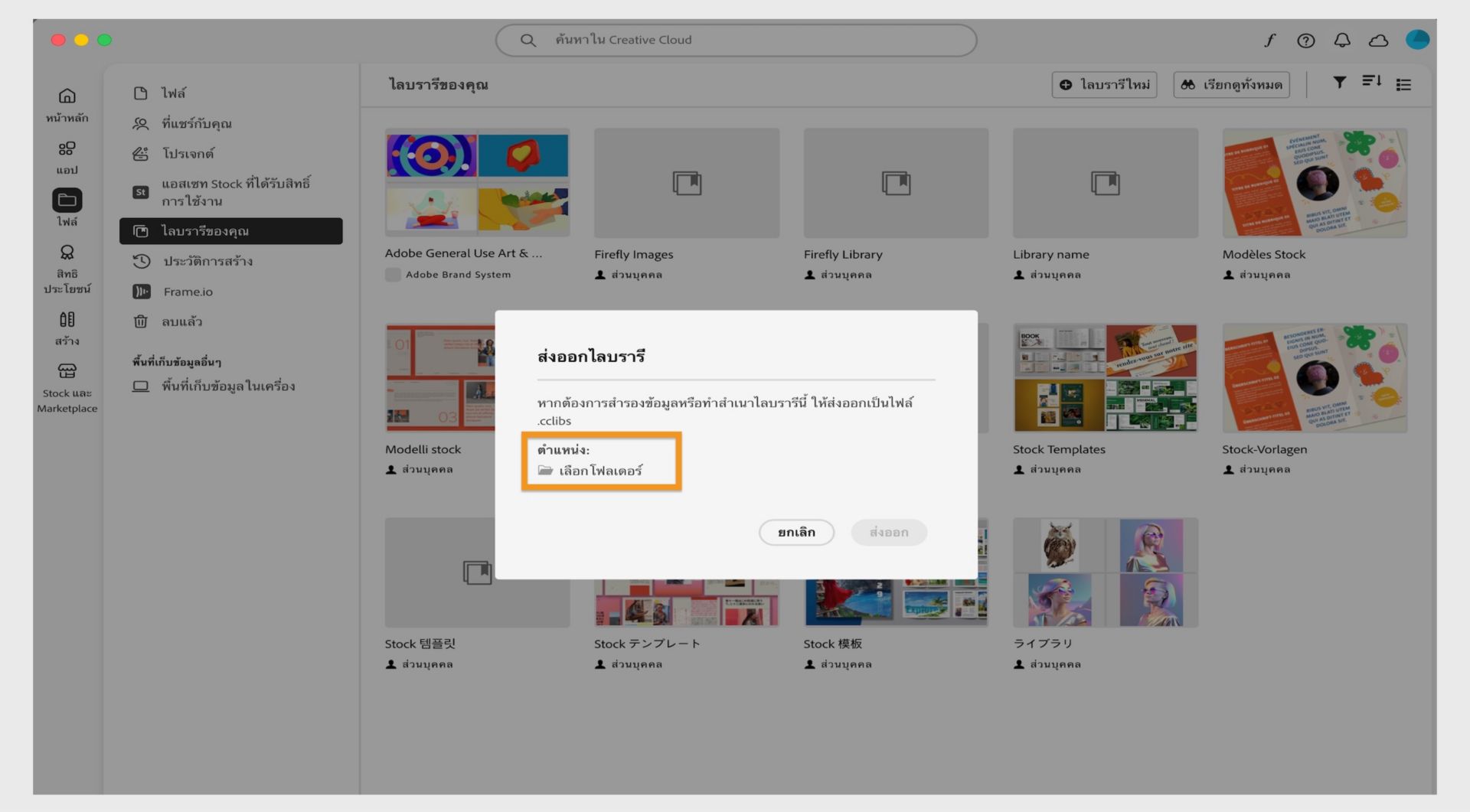Open Stock Templates library thumbnail
Screen dimensions: 1470x812
tap(1105, 377)
